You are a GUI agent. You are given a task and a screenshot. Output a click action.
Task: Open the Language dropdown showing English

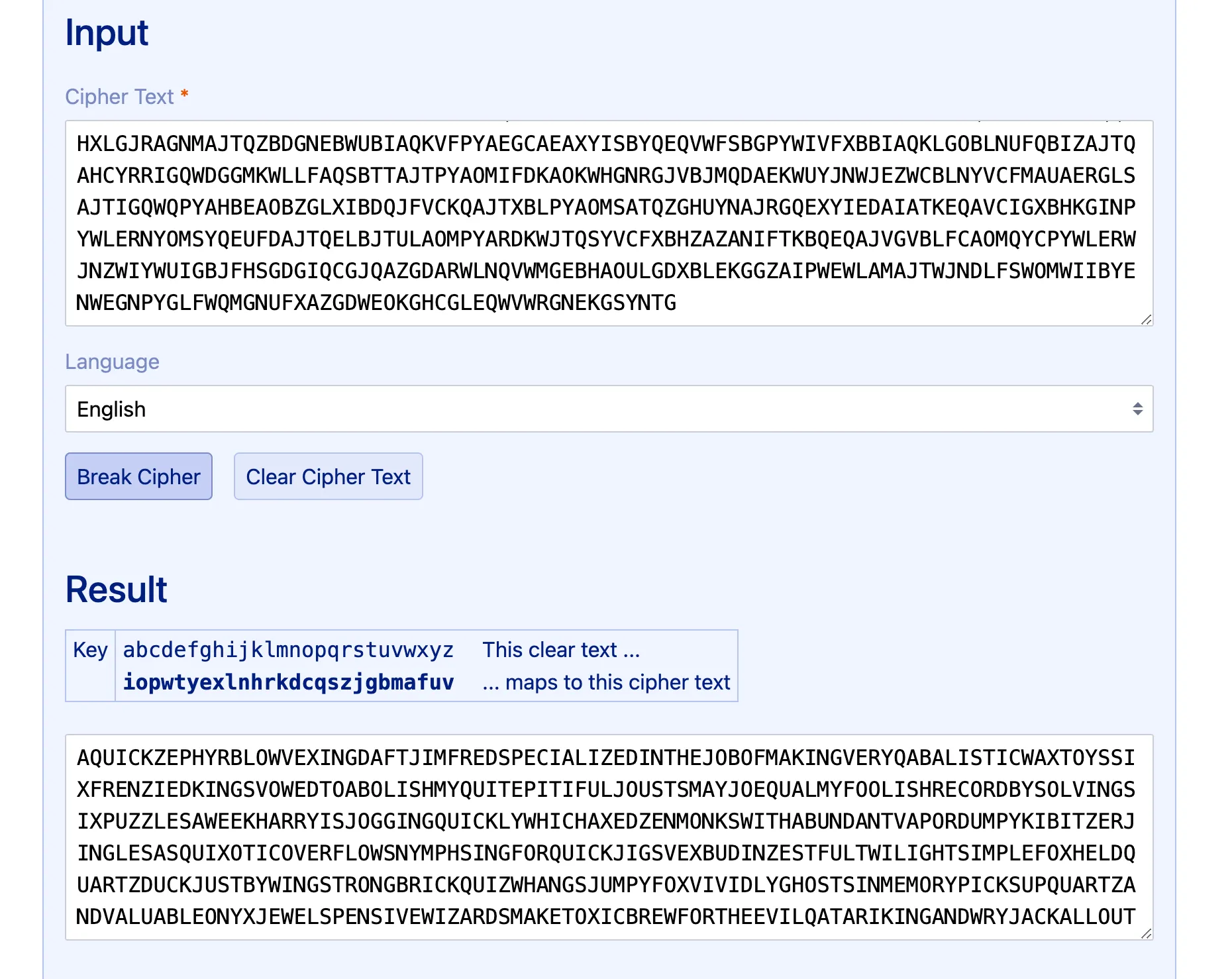(x=596, y=409)
